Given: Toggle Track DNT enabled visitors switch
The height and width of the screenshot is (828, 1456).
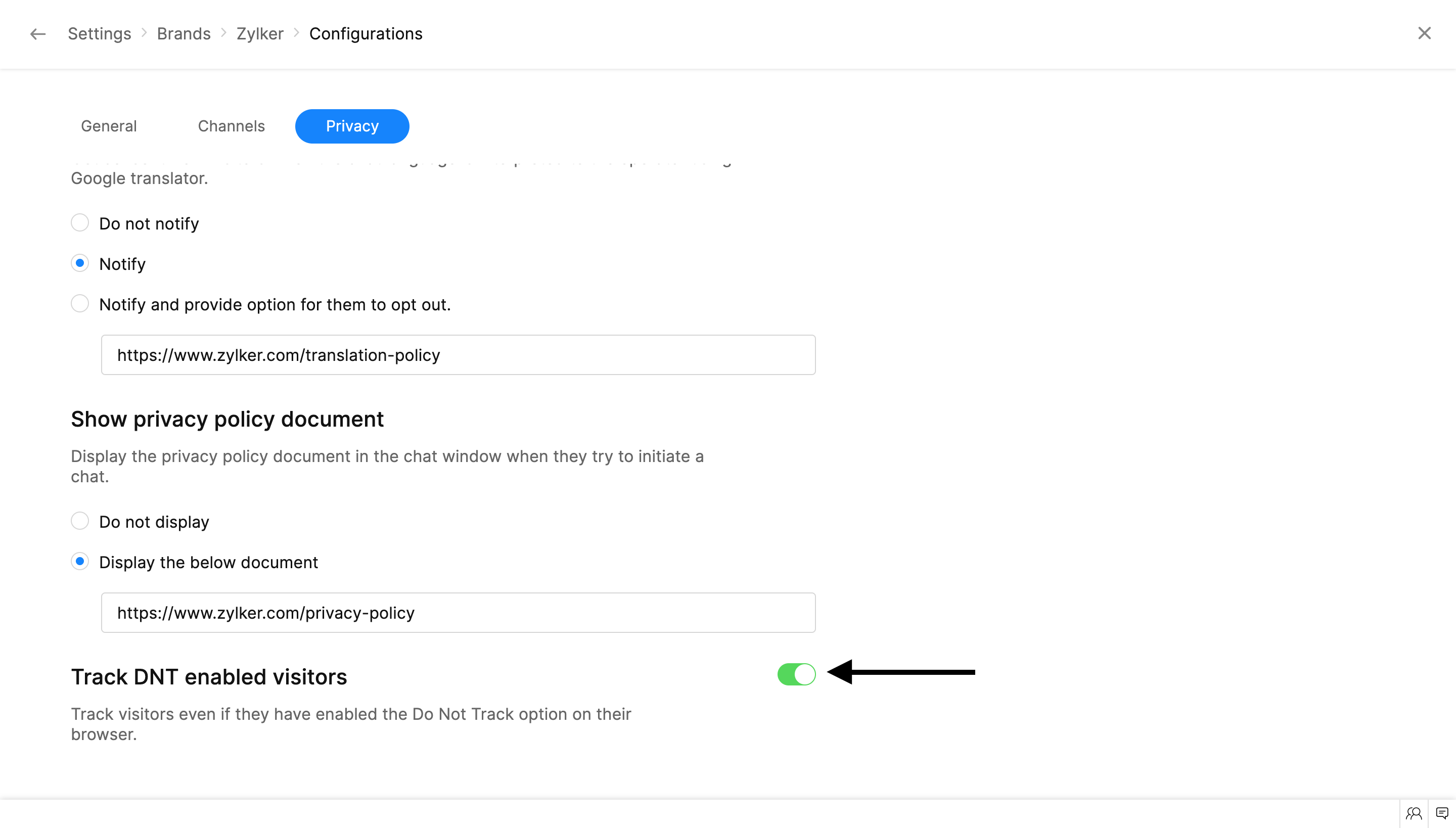Looking at the screenshot, I should [796, 674].
